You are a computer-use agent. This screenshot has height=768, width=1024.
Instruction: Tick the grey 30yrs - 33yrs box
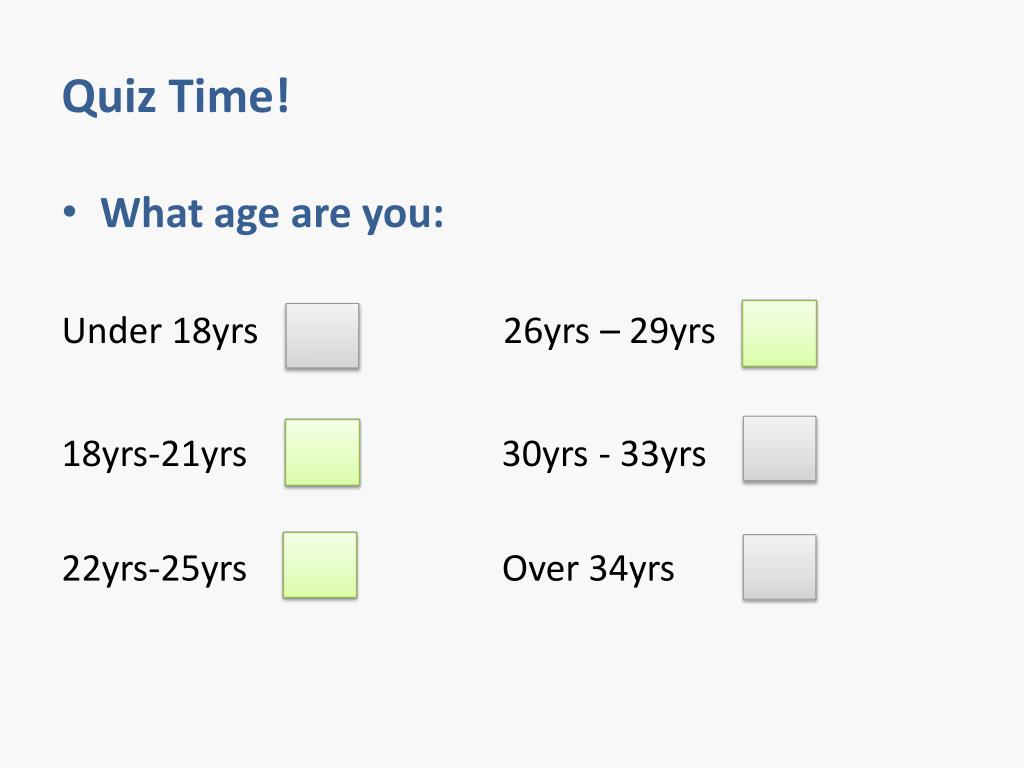[x=779, y=449]
